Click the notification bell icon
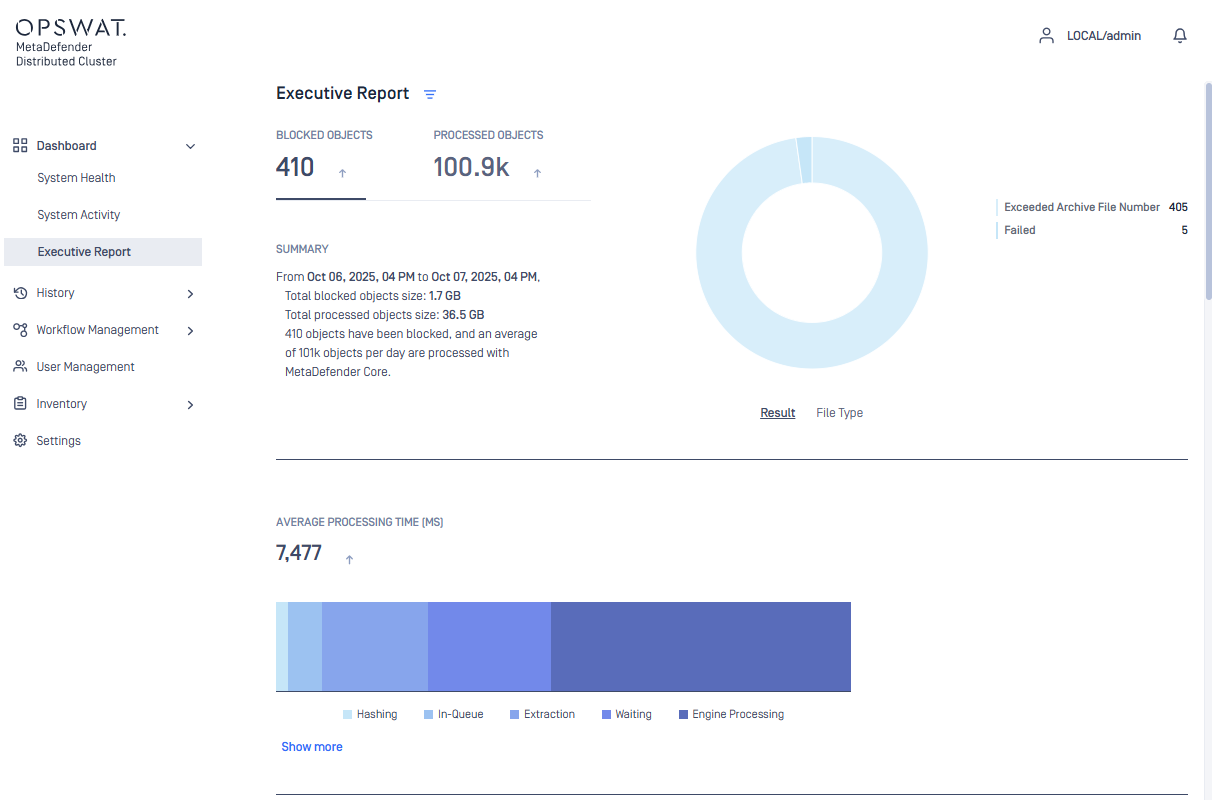 [1180, 36]
